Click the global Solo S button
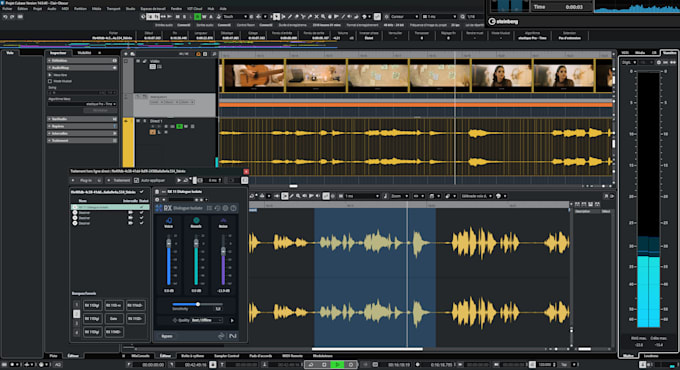 pos(184,16)
